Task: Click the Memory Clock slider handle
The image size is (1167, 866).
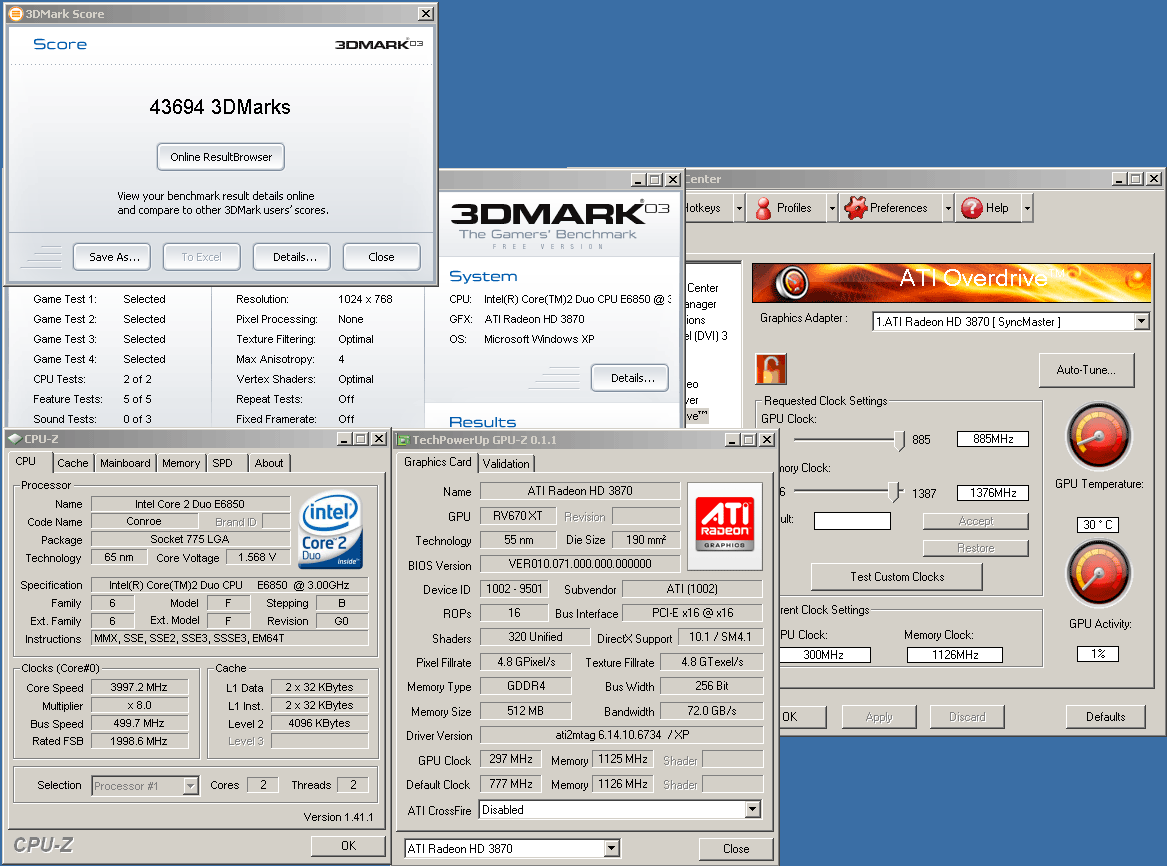Action: [893, 492]
